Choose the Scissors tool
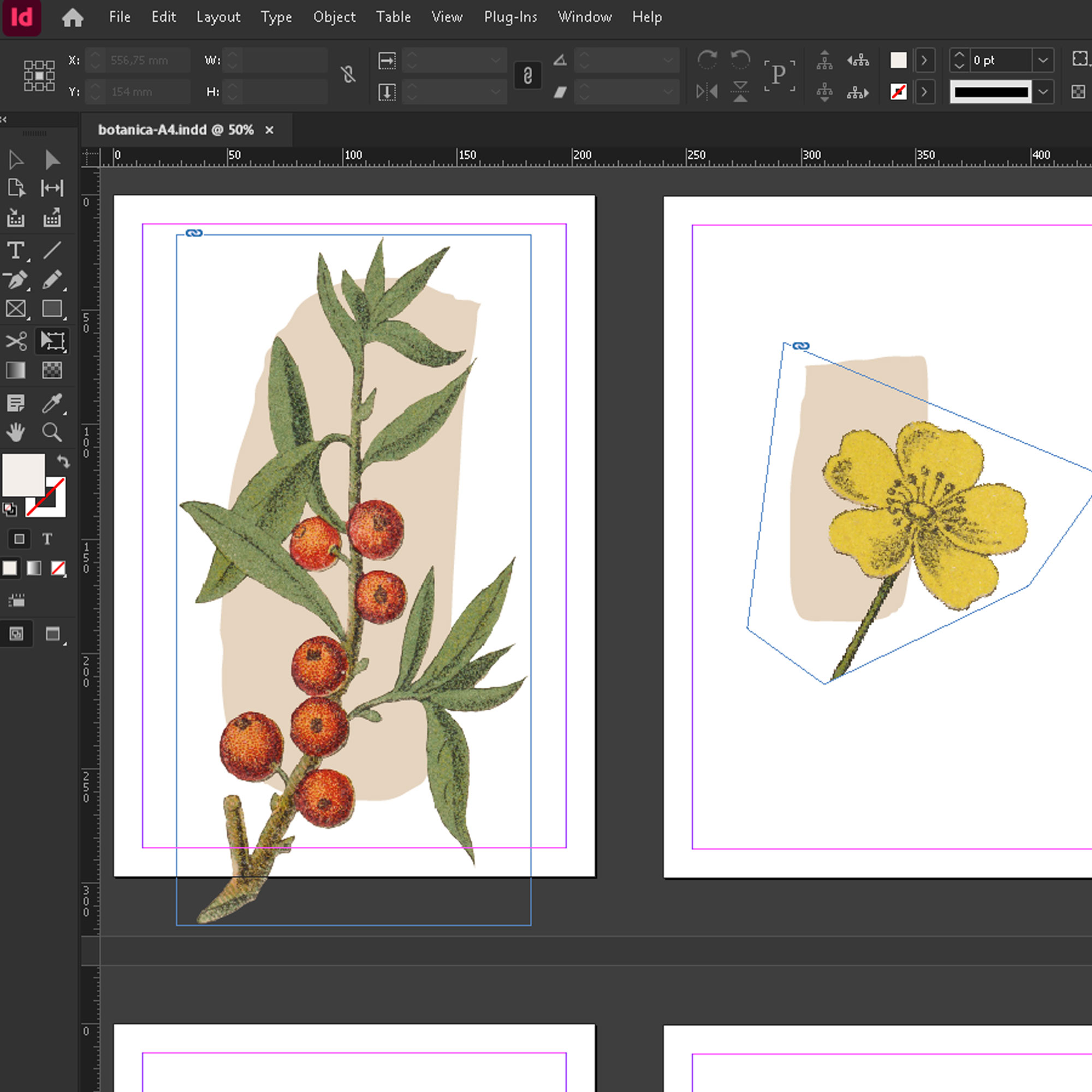1092x1092 pixels. click(16, 341)
